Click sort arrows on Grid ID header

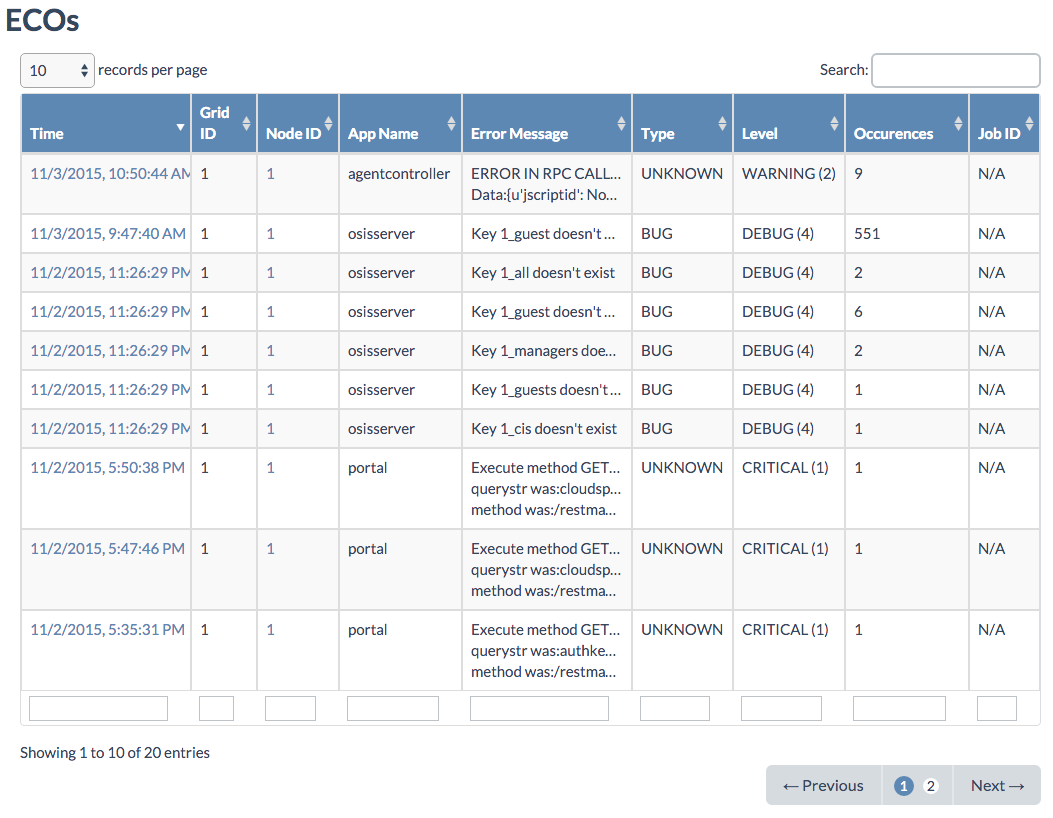(x=246, y=123)
